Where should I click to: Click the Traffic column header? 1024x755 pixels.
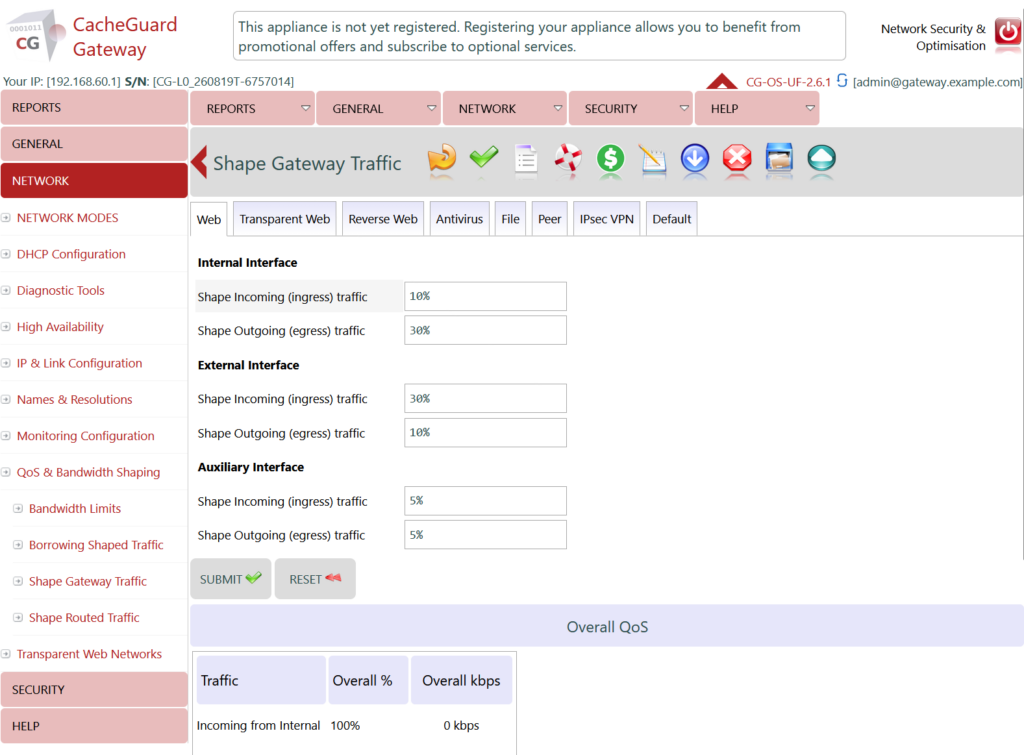click(x=261, y=681)
